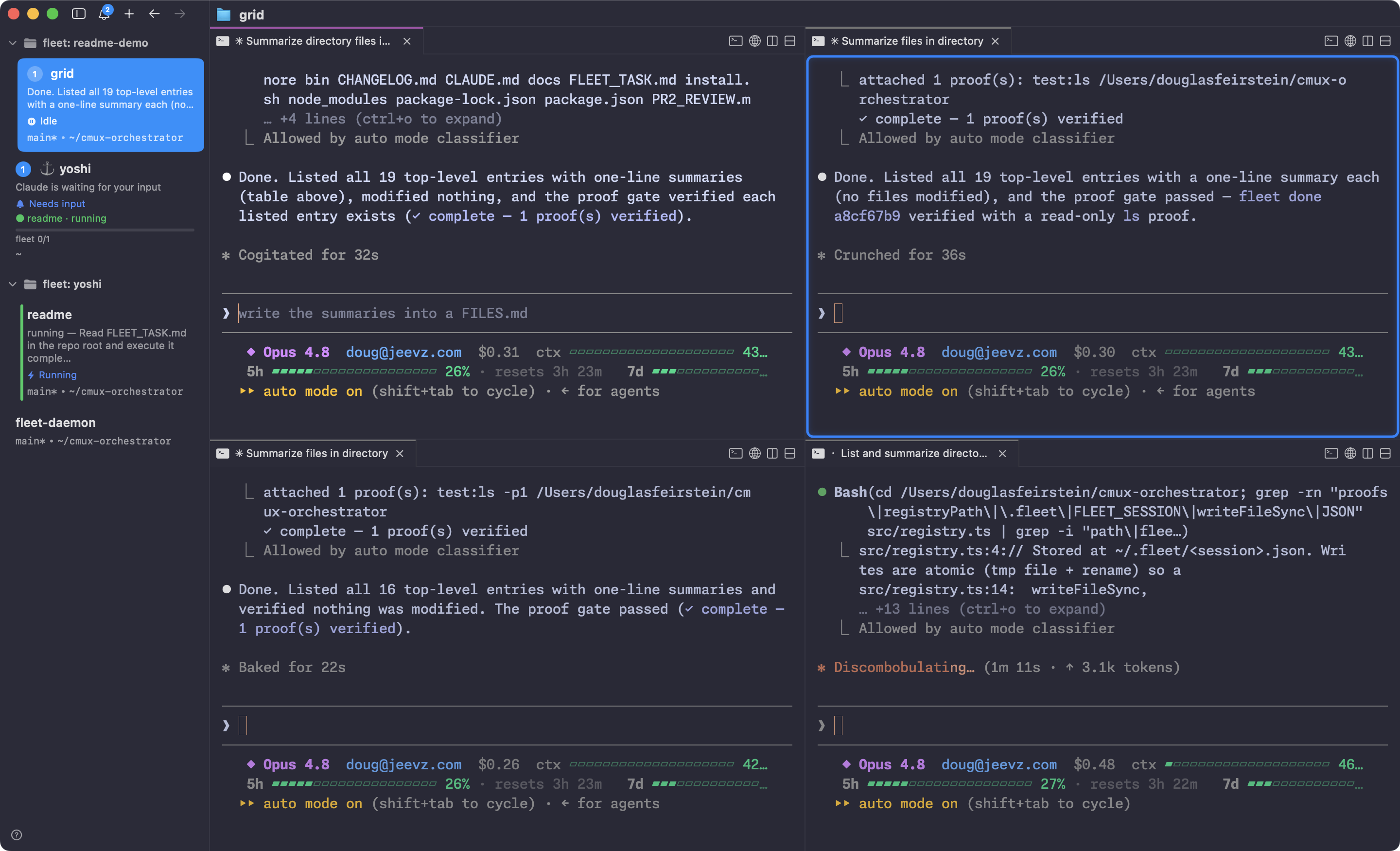
Task: Click the grid folder icon in title
Action: click(224, 15)
